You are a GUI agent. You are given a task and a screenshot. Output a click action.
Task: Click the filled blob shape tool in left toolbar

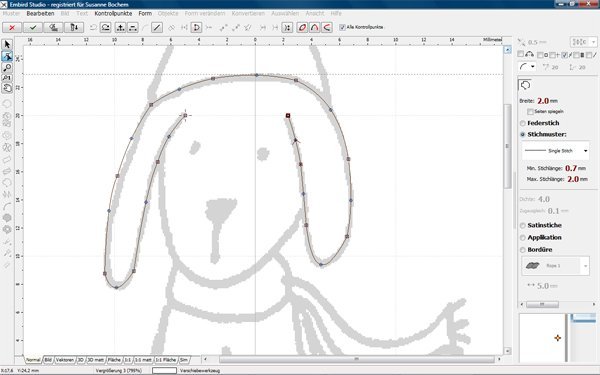[x=7, y=218]
